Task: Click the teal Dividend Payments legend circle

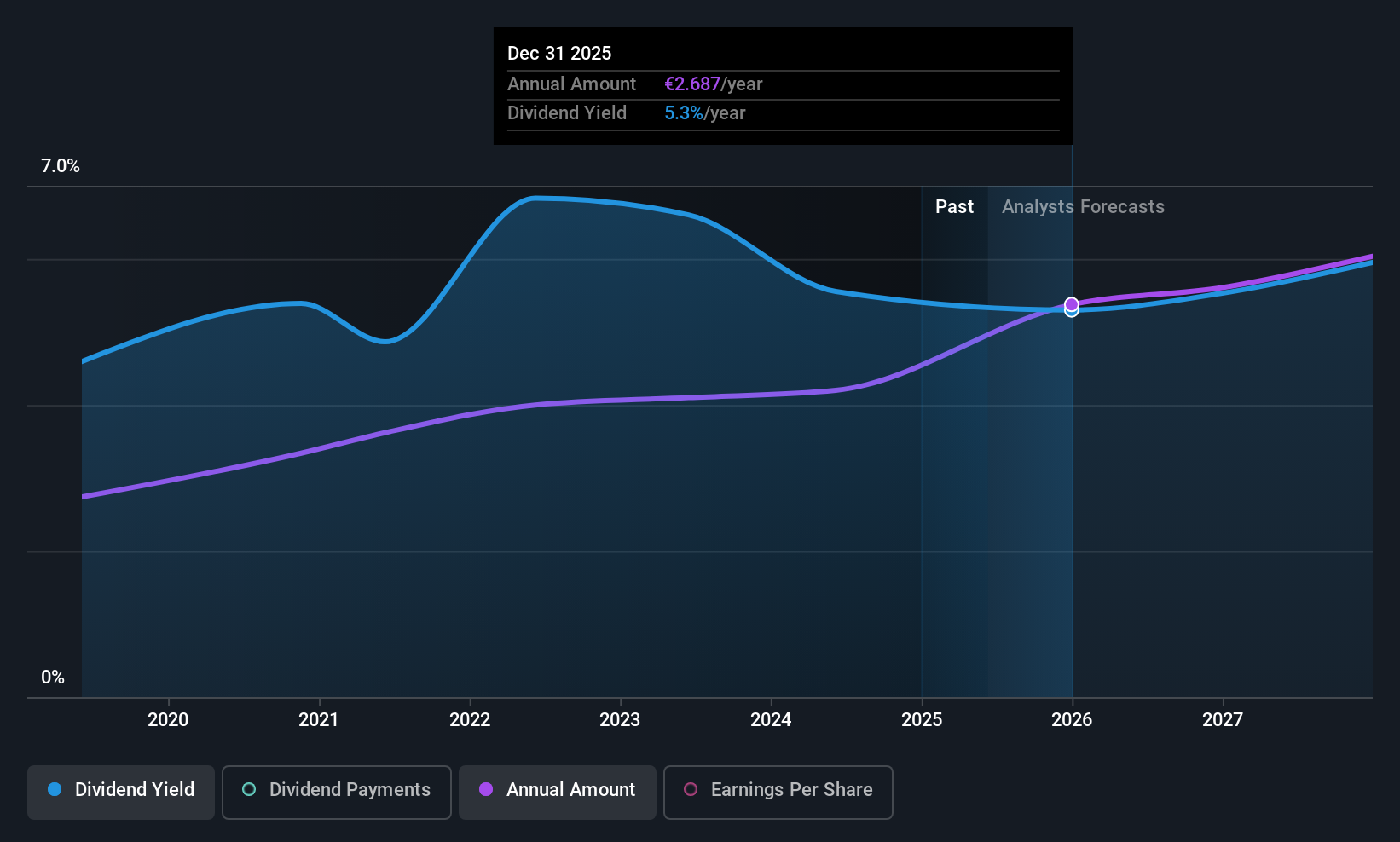Action: (249, 789)
